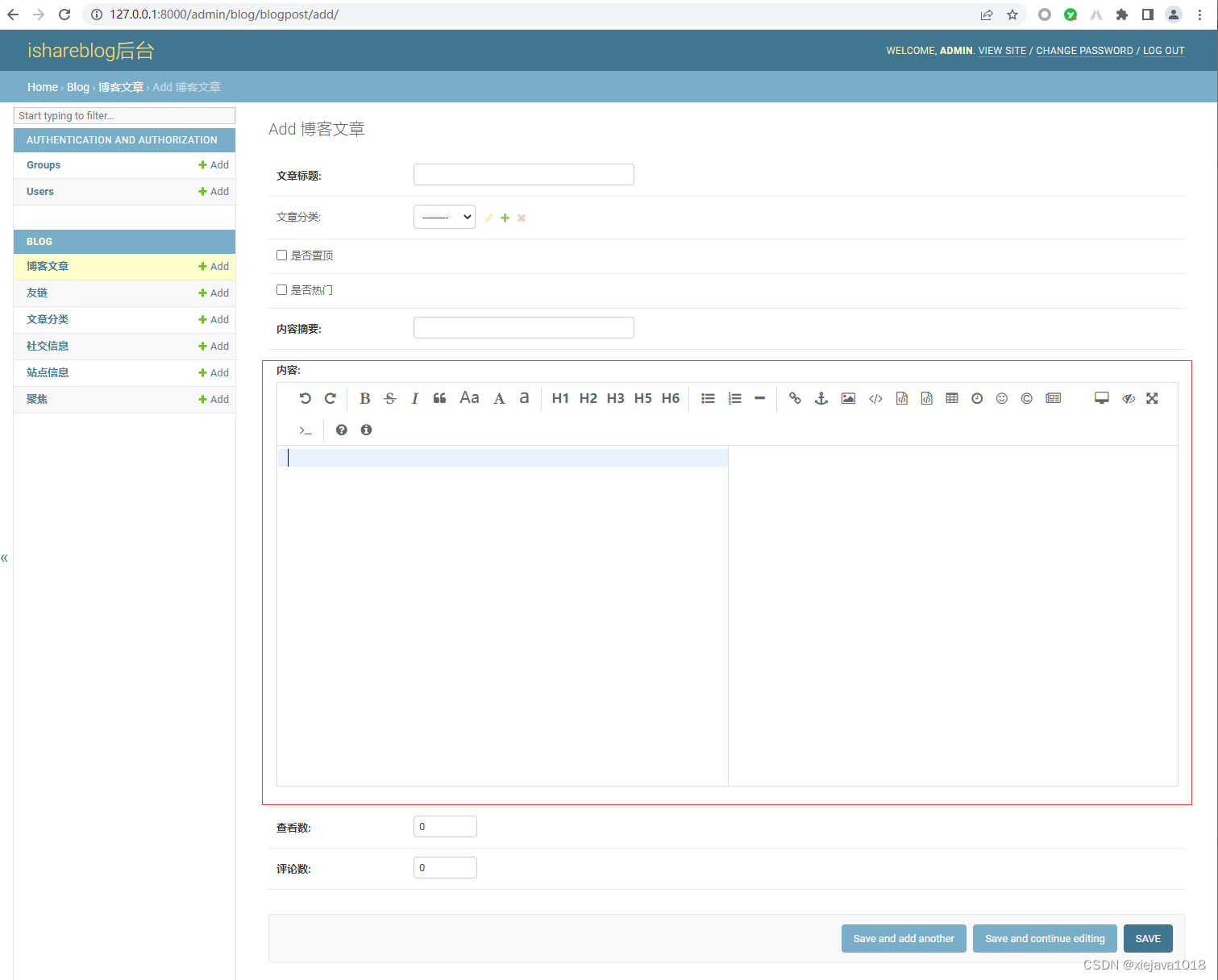Open editor help question mark icon
Viewport: 1218px width, 980px height.
pos(342,430)
